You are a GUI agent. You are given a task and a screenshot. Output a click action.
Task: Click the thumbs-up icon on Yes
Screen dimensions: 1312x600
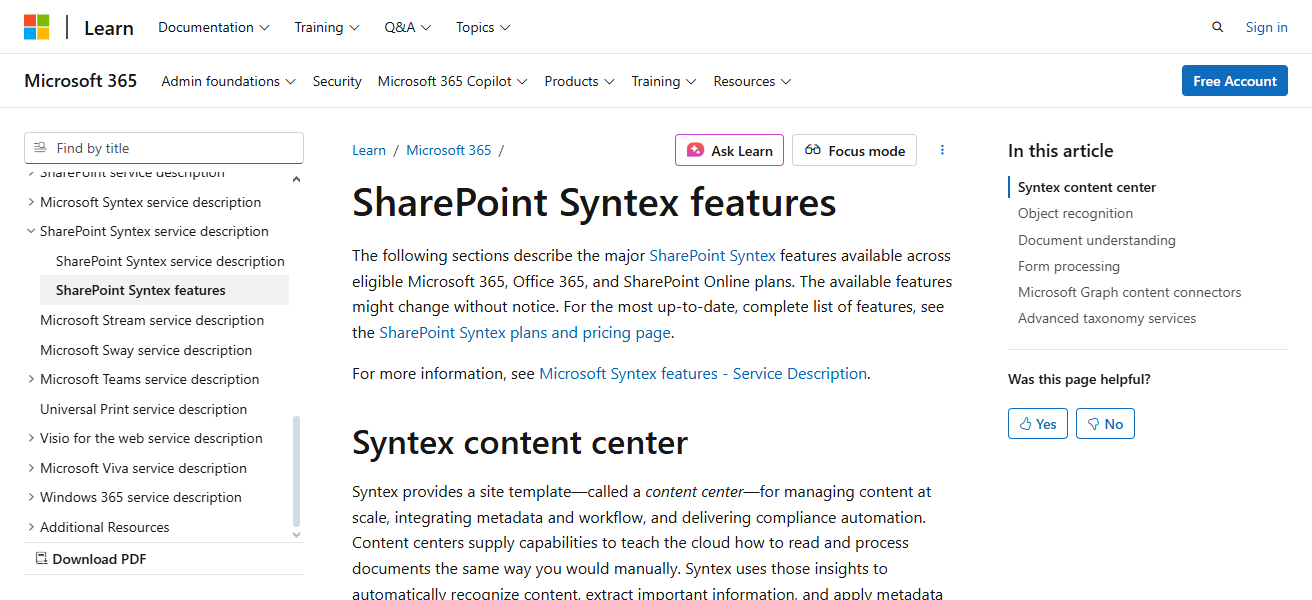1026,423
